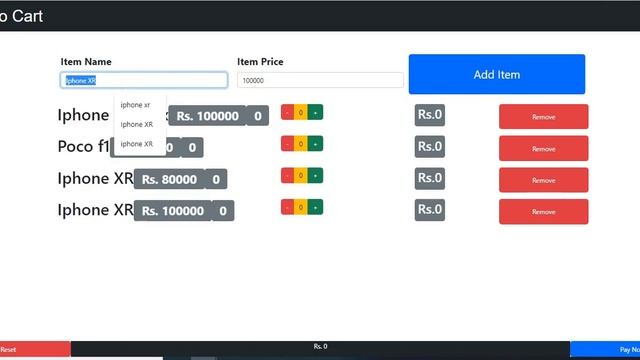Click yellow counter in the bottom Iphone XR row
Screen dimensions: 640x360
pyautogui.click(x=301, y=207)
